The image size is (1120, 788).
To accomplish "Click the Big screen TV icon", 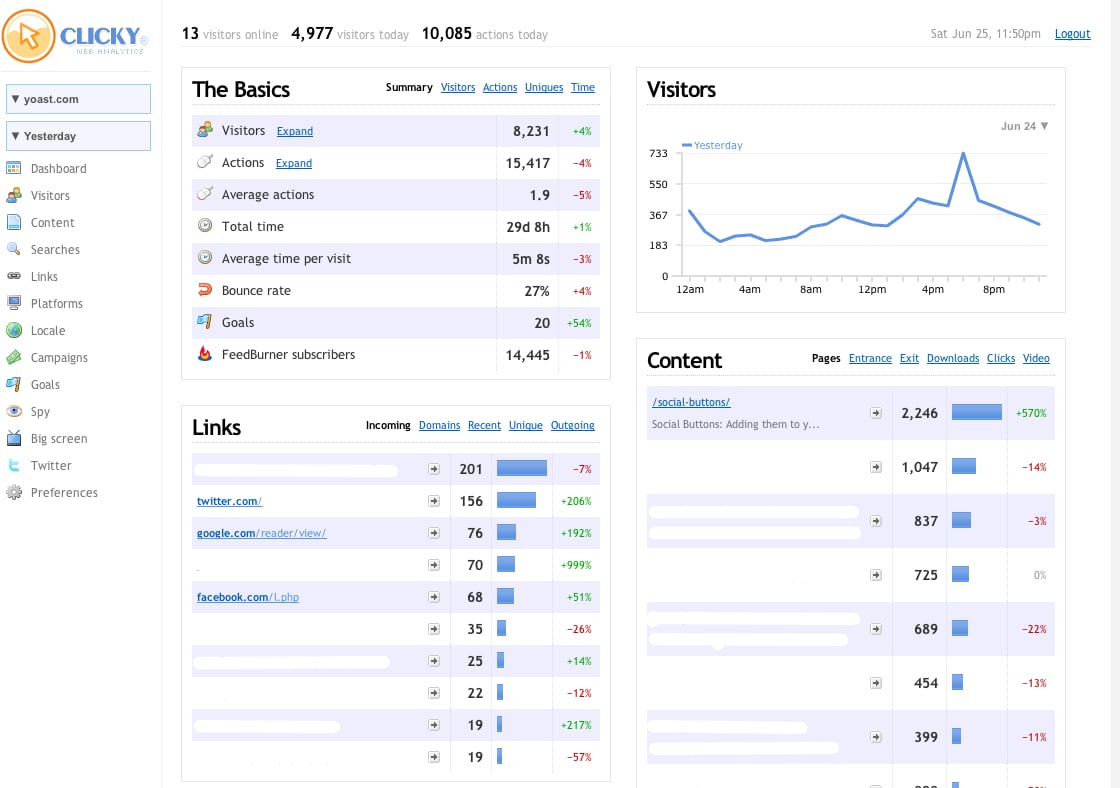I will 14,439.
